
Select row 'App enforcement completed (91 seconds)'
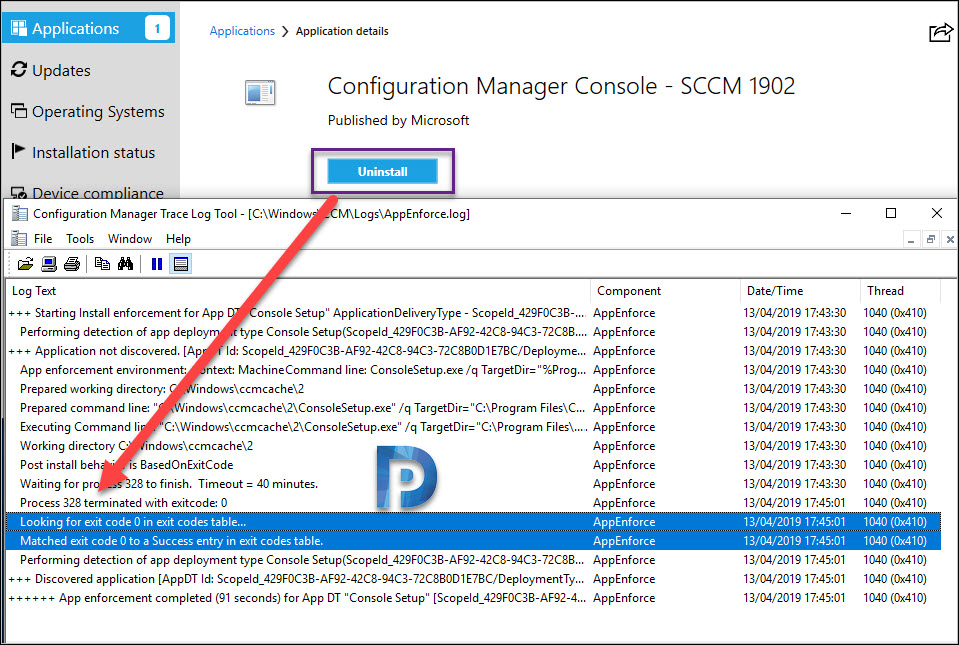(x=473, y=597)
